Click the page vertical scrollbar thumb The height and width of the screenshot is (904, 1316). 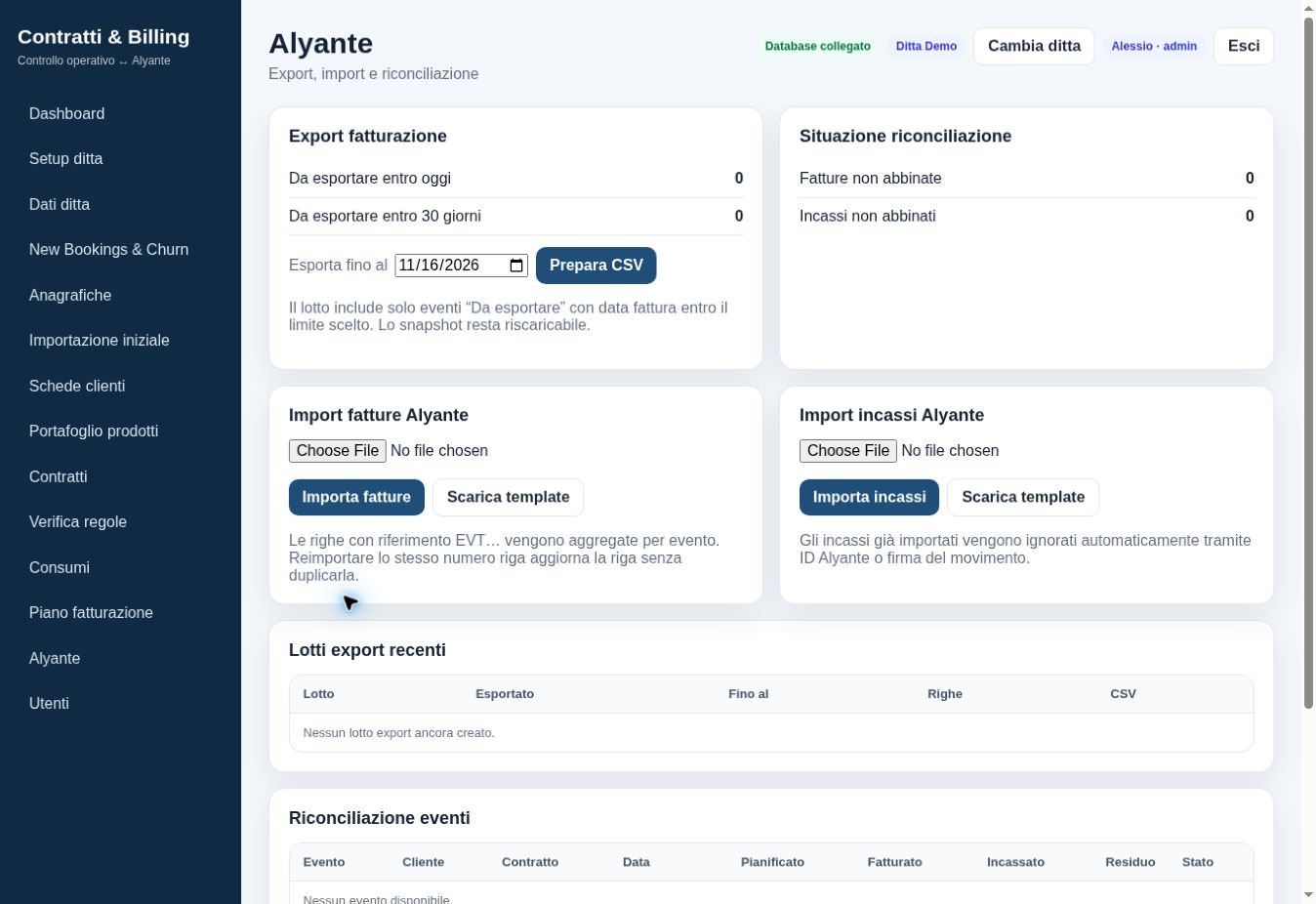tap(1308, 363)
